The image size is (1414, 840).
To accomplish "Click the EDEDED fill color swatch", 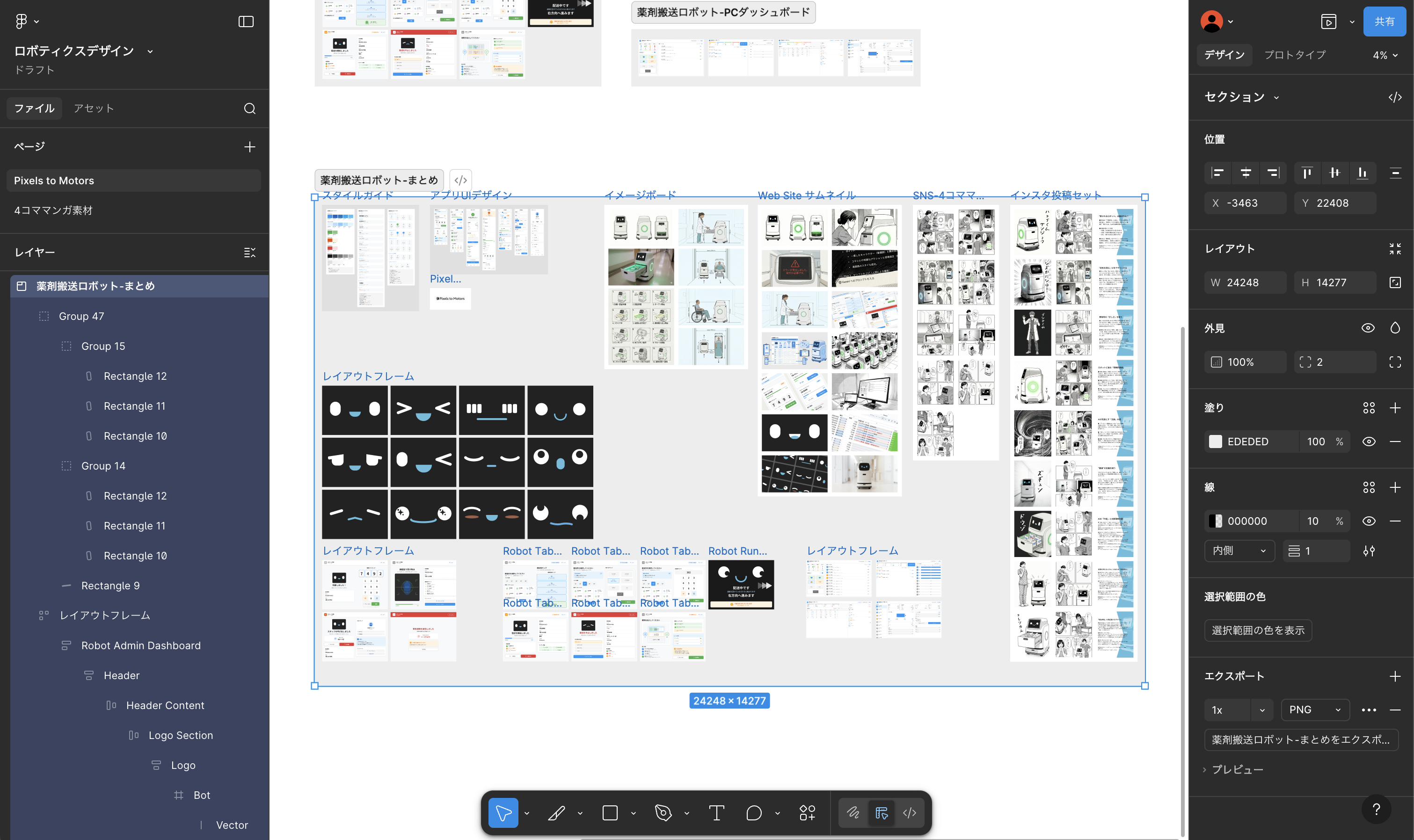I will pos(1215,442).
